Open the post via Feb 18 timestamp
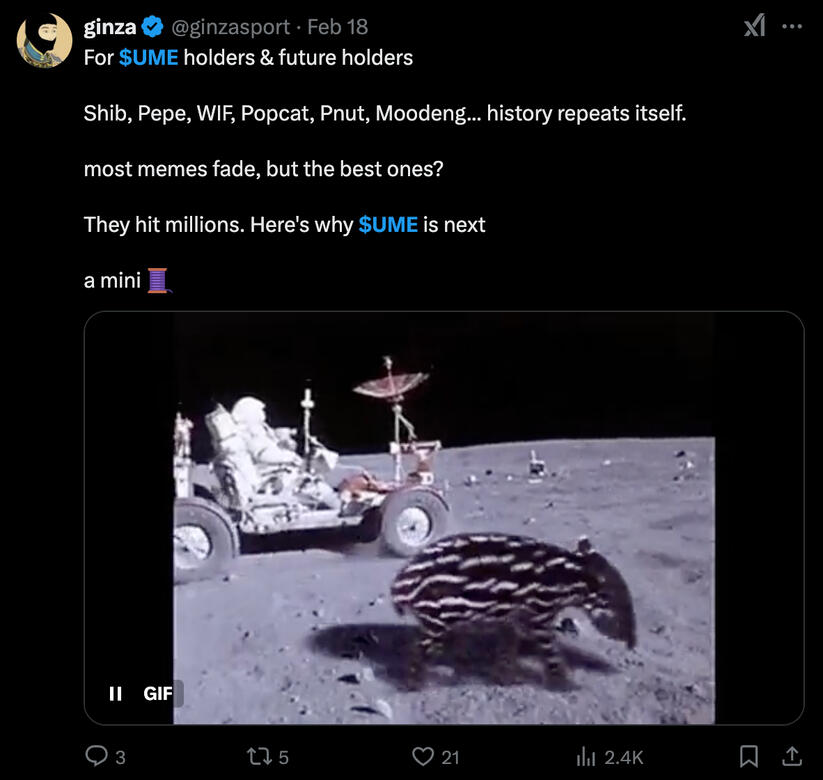Viewport: 823px width, 780px height. 344,27
